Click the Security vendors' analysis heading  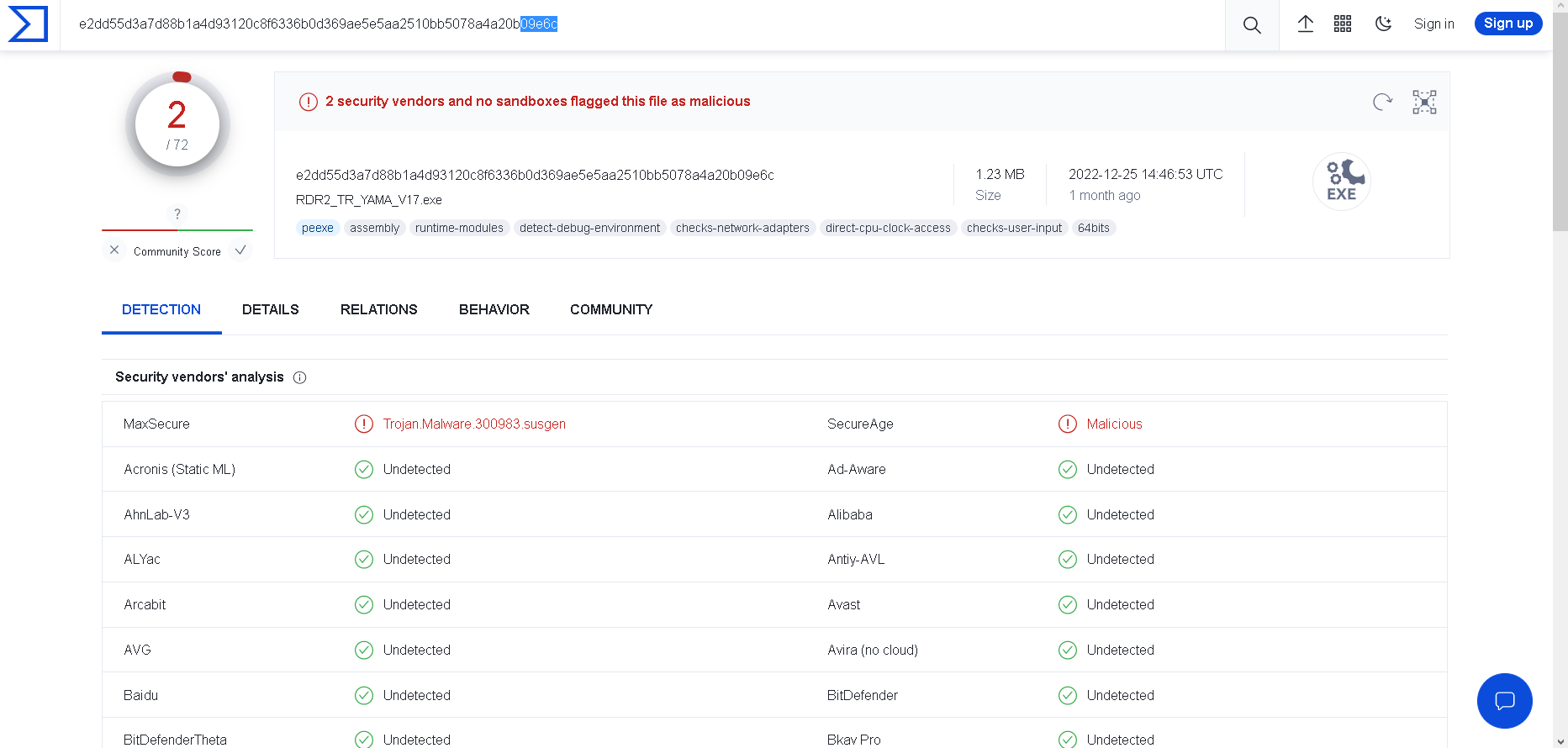point(199,377)
